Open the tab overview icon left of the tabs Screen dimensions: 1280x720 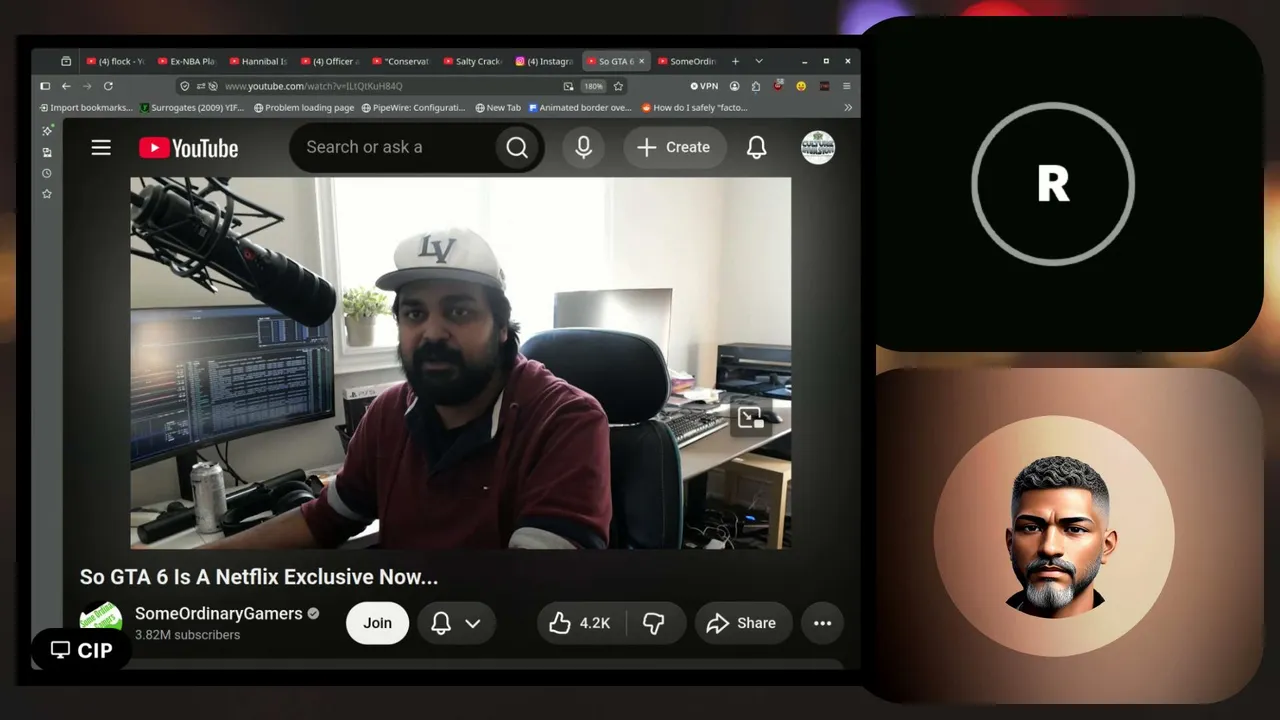[66, 61]
